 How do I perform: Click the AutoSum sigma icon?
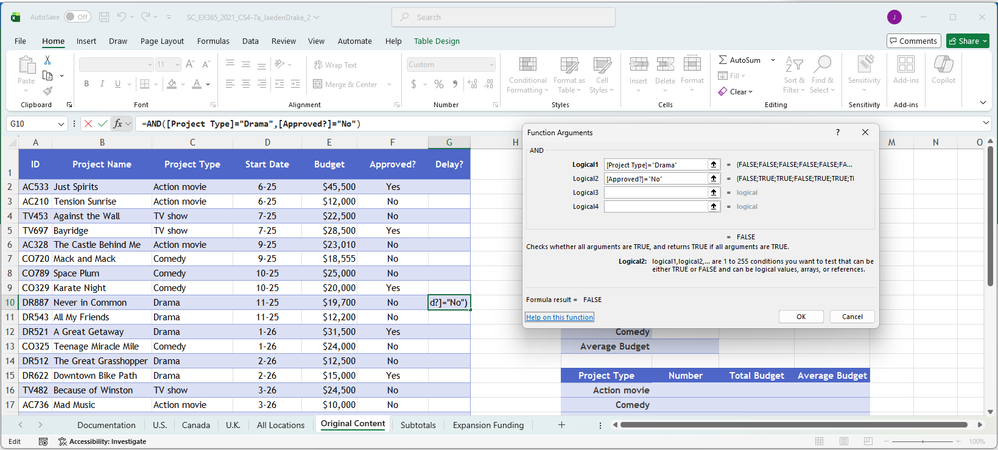[723, 61]
